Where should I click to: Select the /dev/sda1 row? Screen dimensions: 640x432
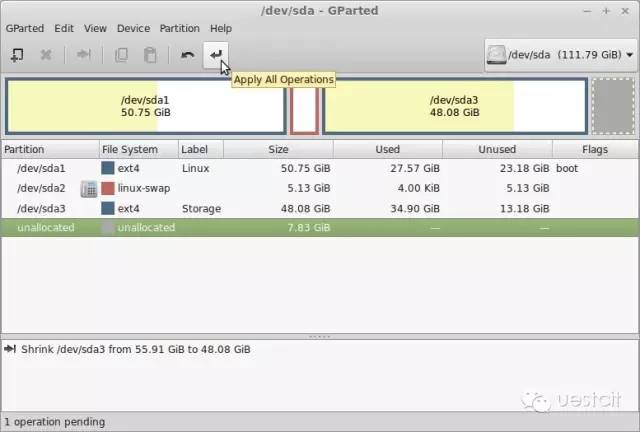click(320, 168)
